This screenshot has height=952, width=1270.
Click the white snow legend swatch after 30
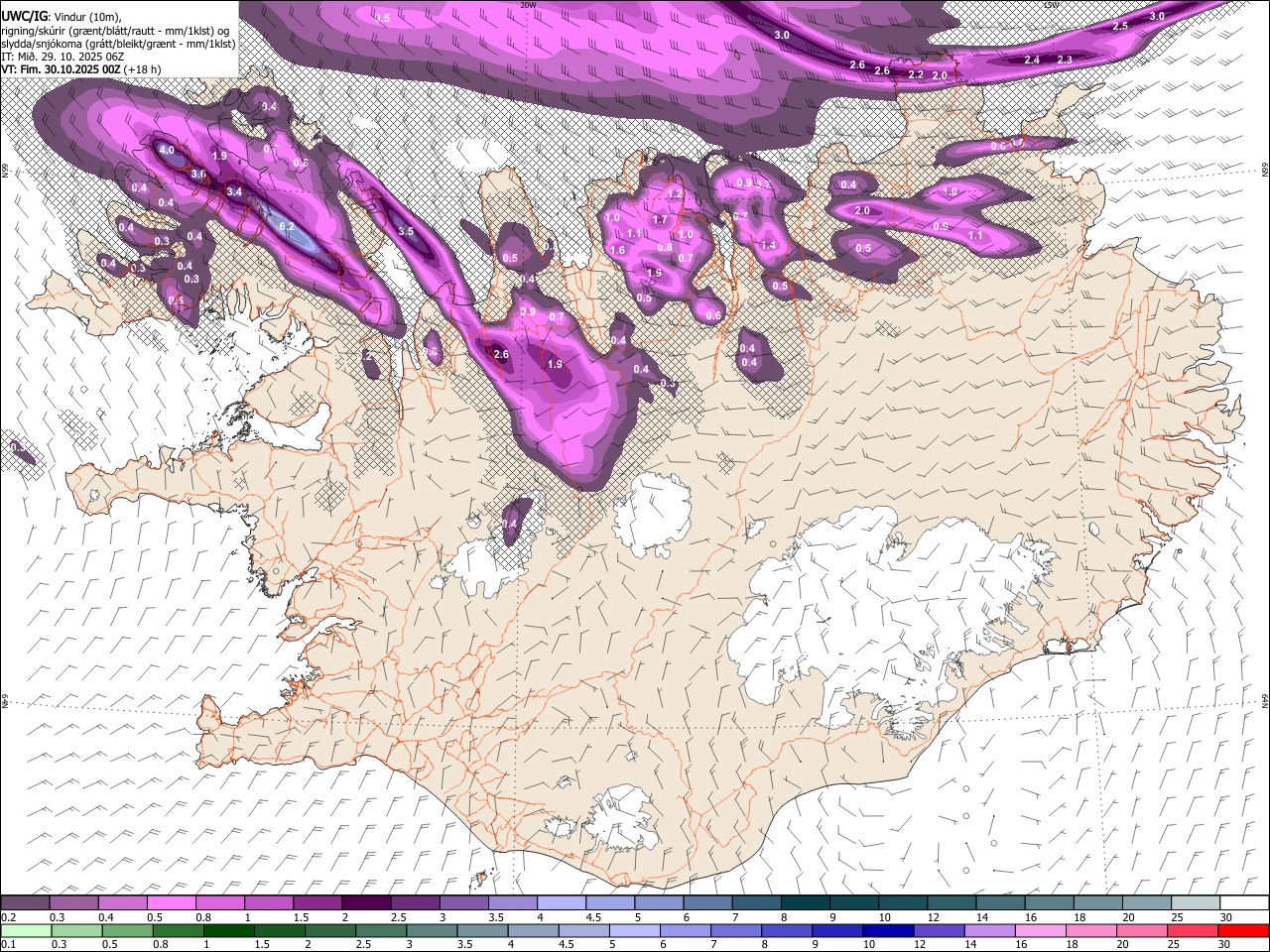pyautogui.click(x=1245, y=903)
